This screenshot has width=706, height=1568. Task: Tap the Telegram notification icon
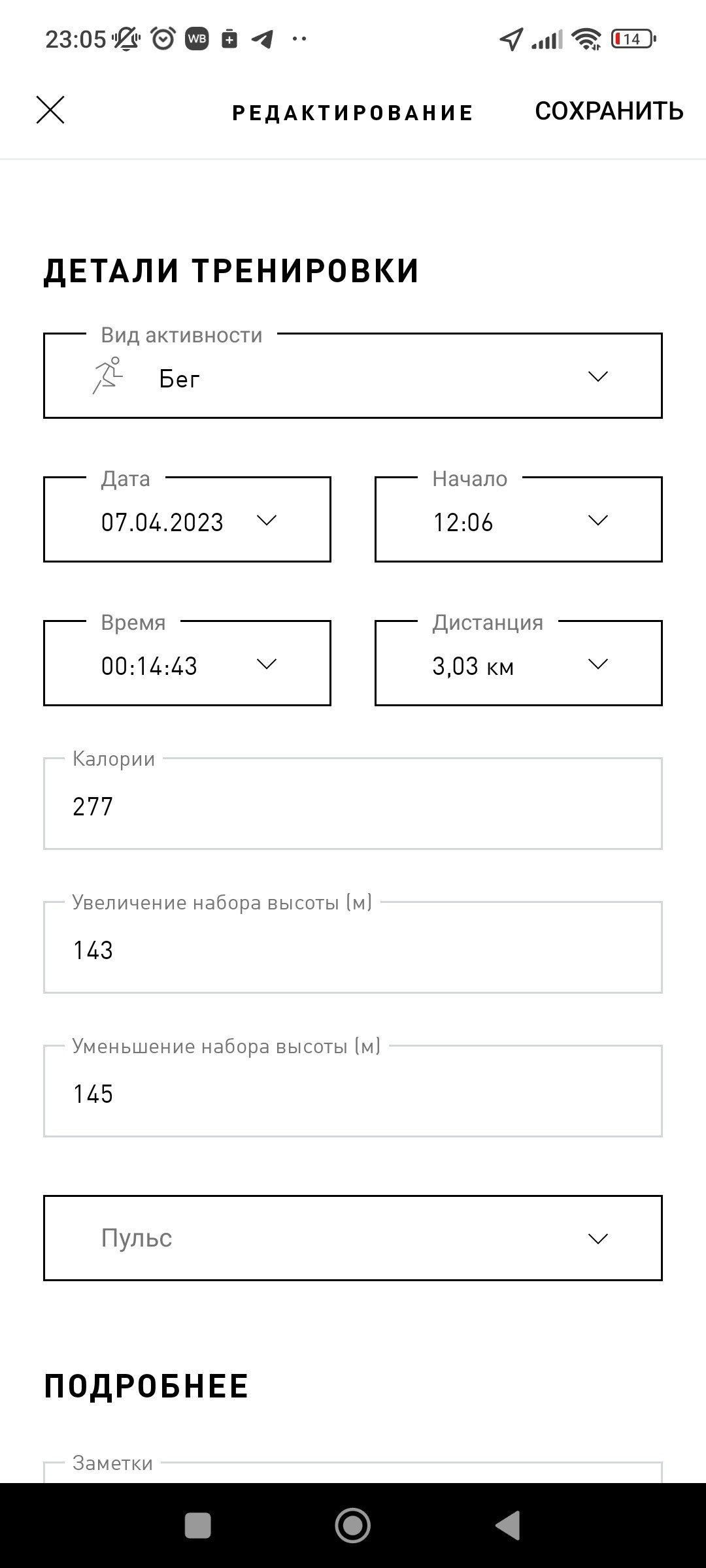click(x=262, y=39)
